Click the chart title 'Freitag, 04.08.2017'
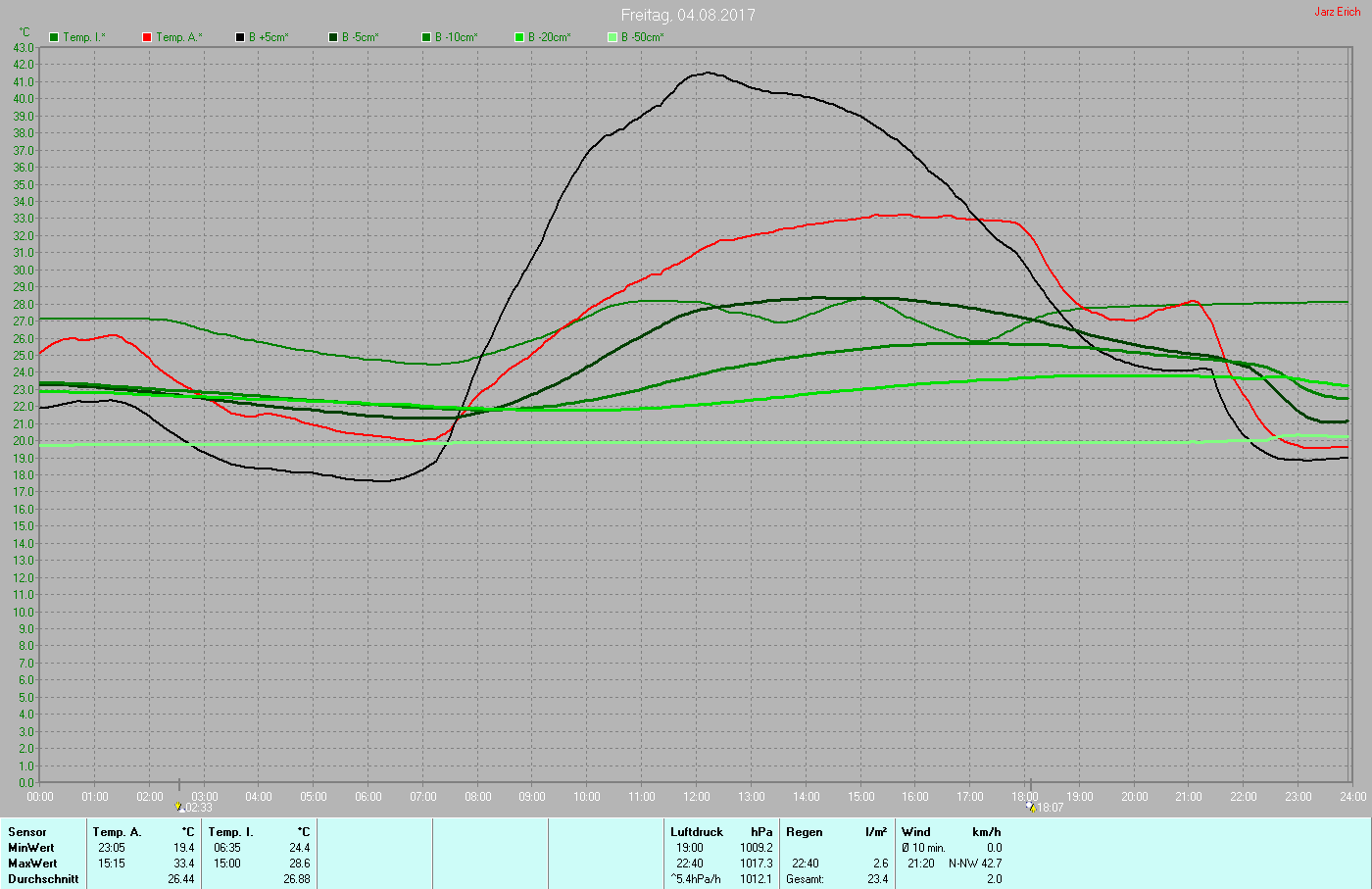 pos(688,15)
